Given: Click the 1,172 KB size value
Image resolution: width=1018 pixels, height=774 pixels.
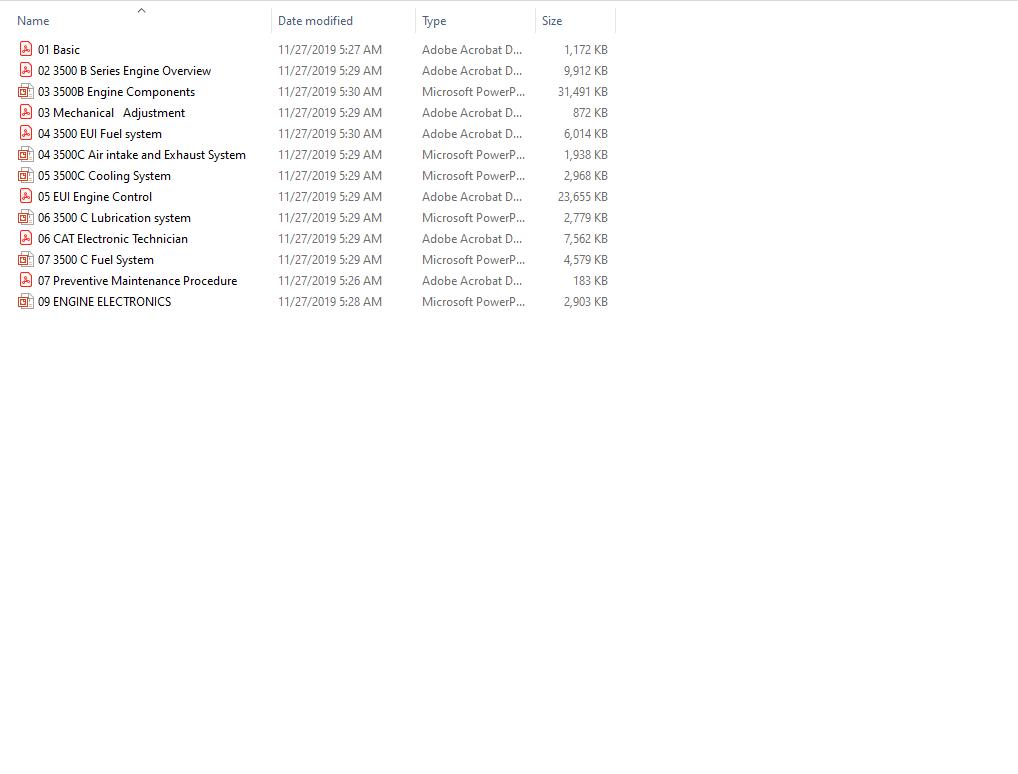Looking at the screenshot, I should [x=586, y=49].
